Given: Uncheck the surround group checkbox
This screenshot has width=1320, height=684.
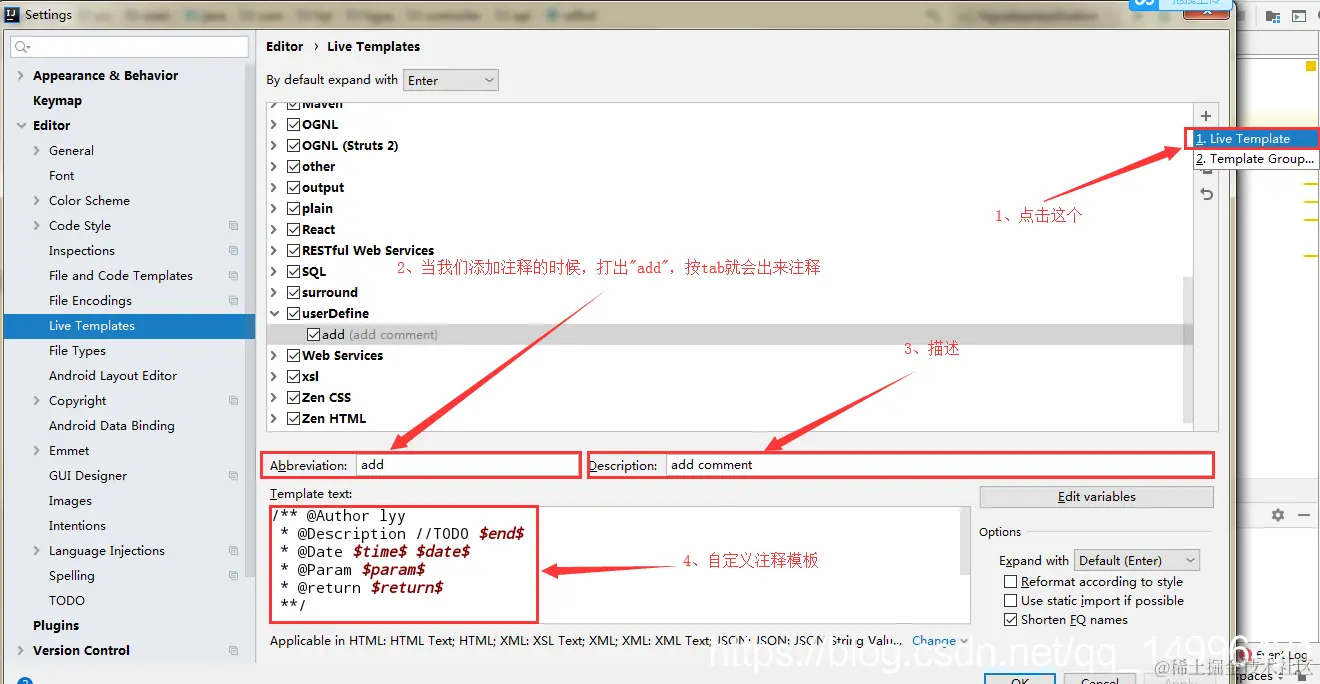Looking at the screenshot, I should coord(293,293).
